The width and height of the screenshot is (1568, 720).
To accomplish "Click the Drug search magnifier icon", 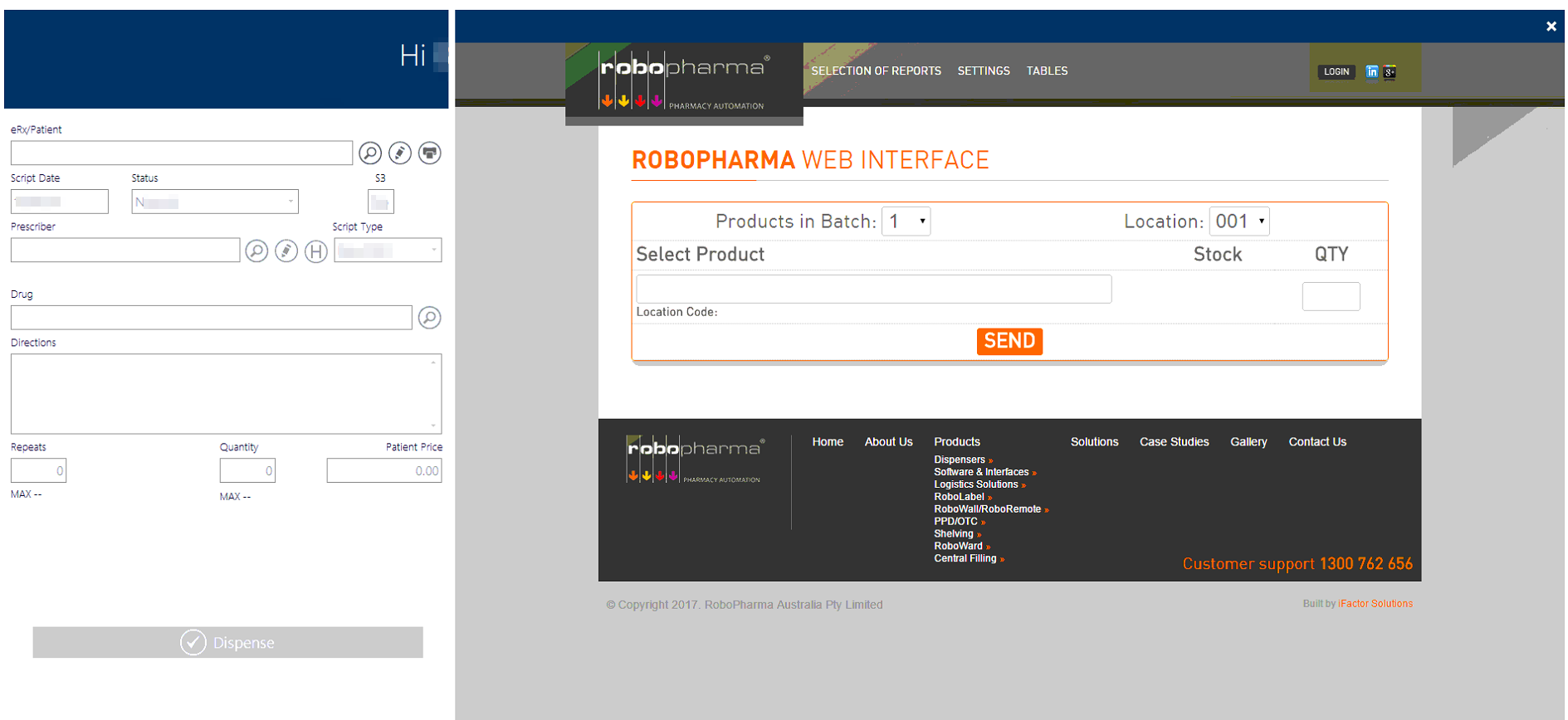I will click(x=430, y=318).
